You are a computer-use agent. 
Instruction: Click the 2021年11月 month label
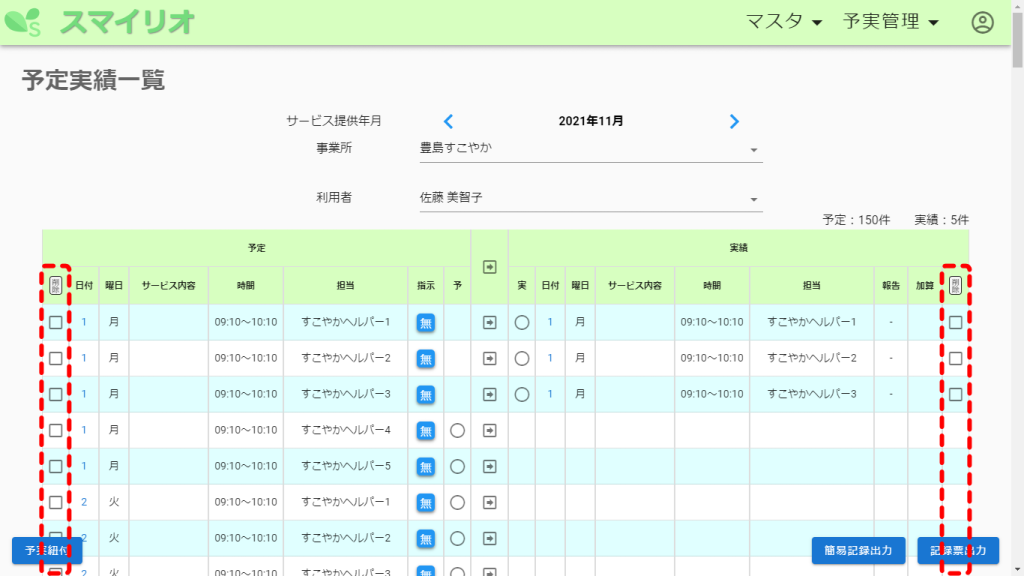[x=591, y=121]
